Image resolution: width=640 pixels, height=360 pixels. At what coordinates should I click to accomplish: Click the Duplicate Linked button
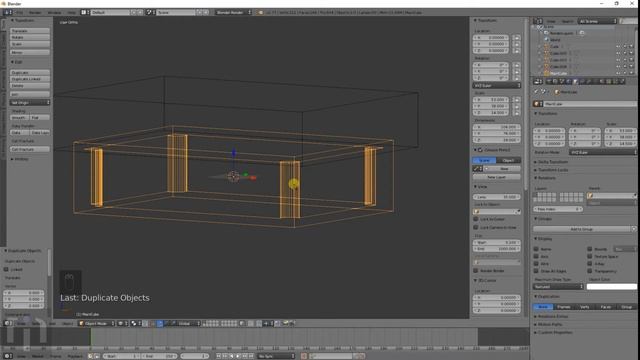[30, 79]
